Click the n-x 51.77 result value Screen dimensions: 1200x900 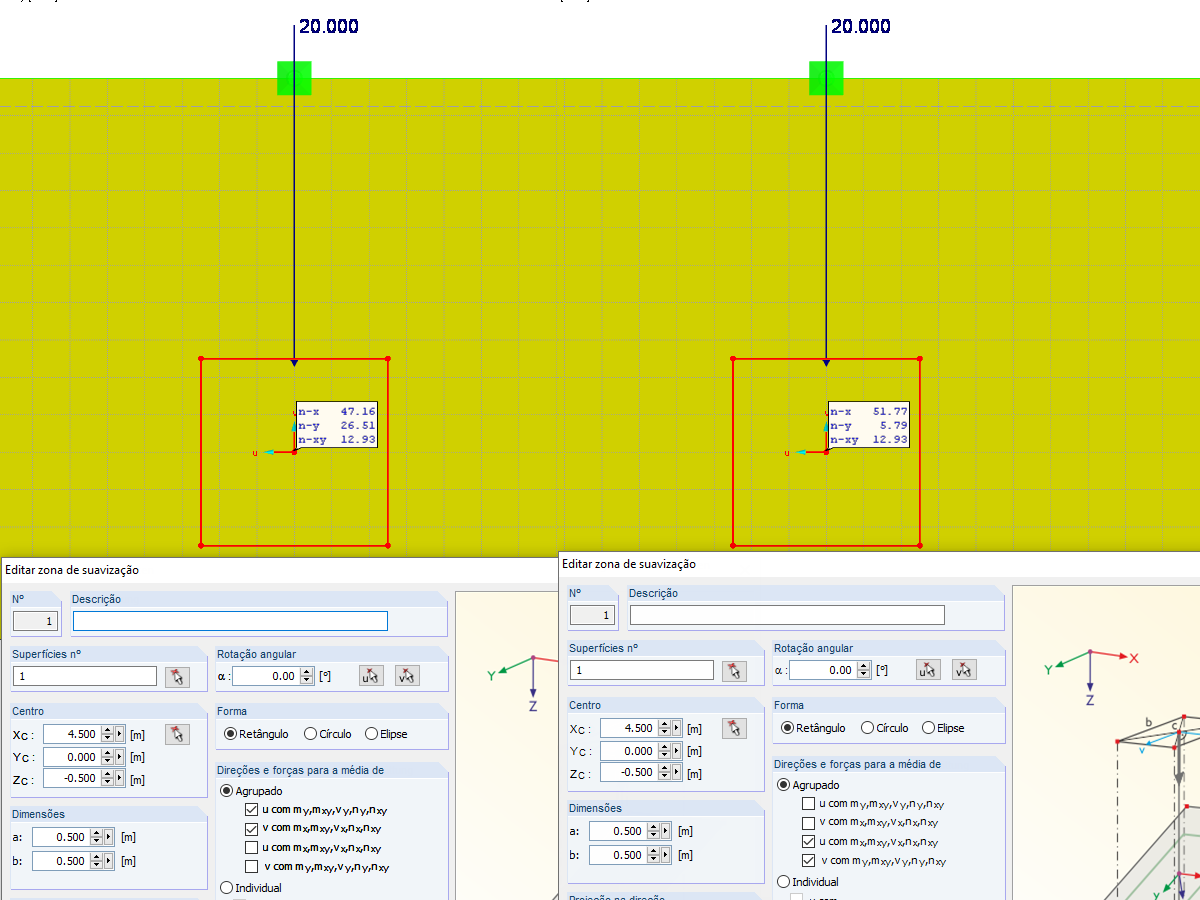point(890,411)
